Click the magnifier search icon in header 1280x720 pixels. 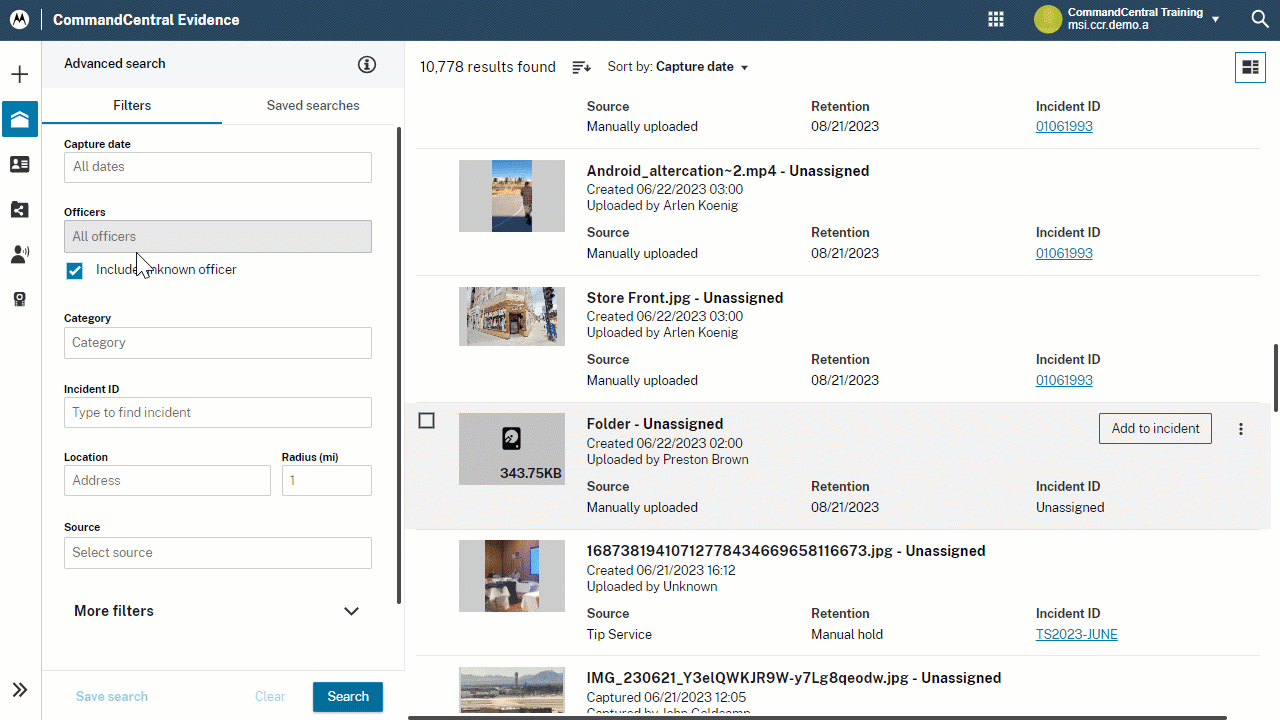(1260, 19)
